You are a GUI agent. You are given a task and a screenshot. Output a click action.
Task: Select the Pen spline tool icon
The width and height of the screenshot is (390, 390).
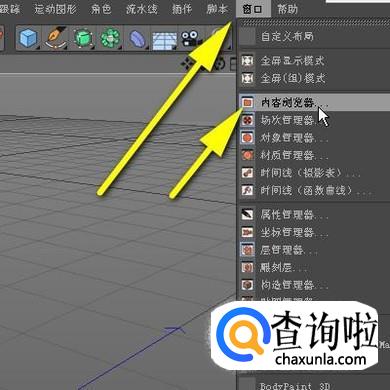[55, 38]
